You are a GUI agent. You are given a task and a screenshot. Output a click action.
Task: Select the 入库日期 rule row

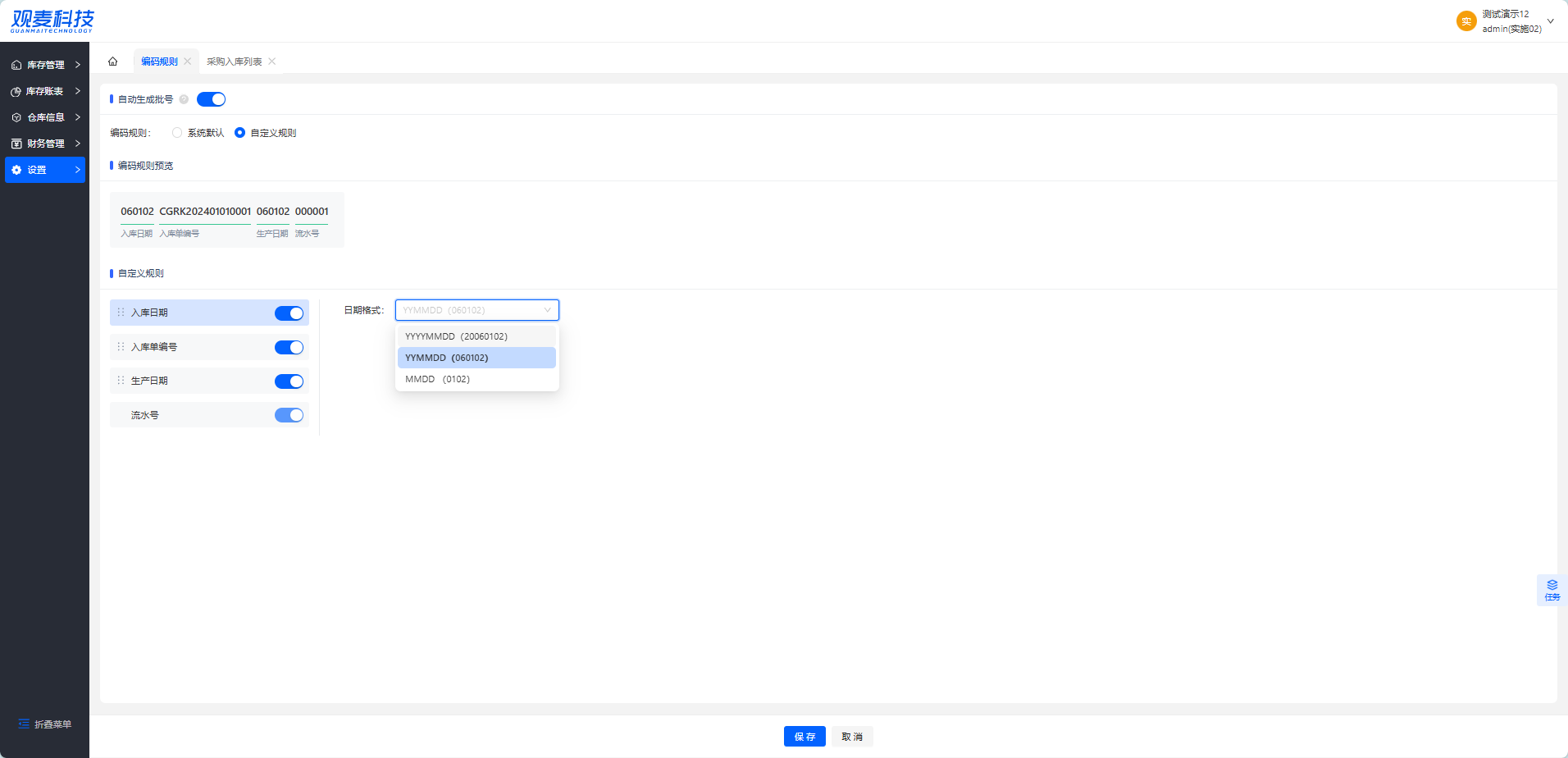pyautogui.click(x=209, y=313)
